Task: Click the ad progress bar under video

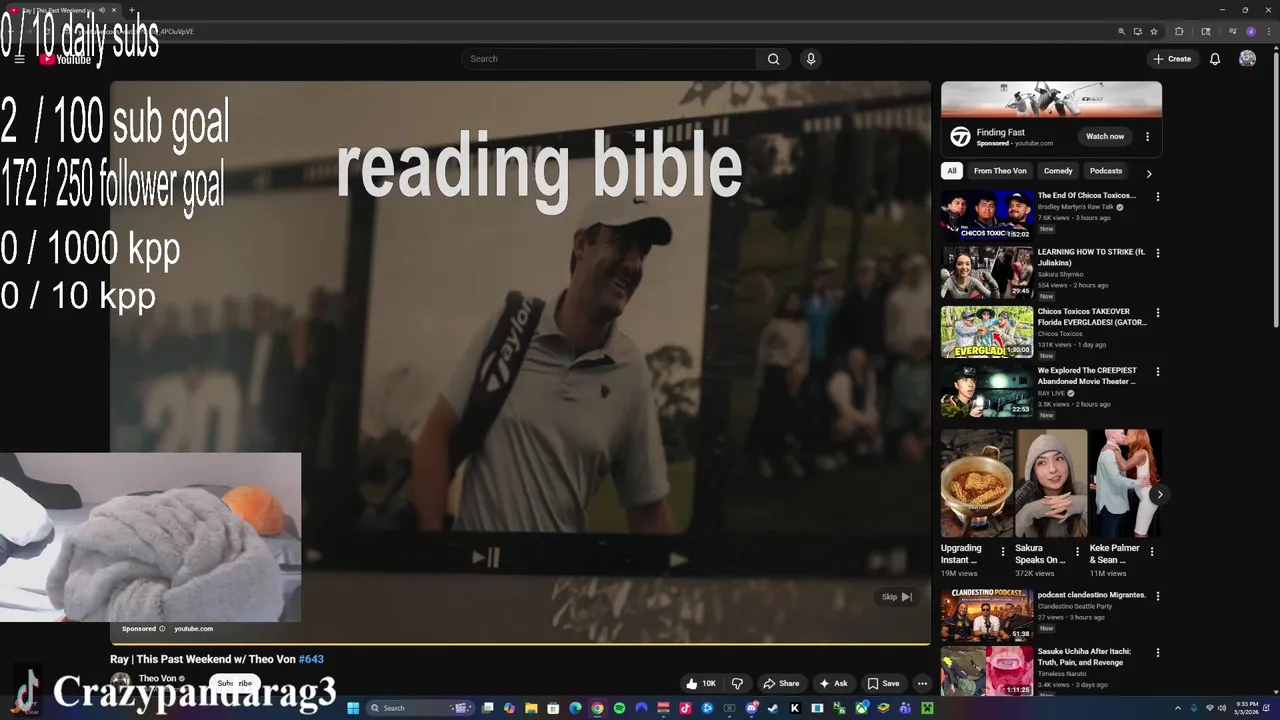Action: (520, 644)
